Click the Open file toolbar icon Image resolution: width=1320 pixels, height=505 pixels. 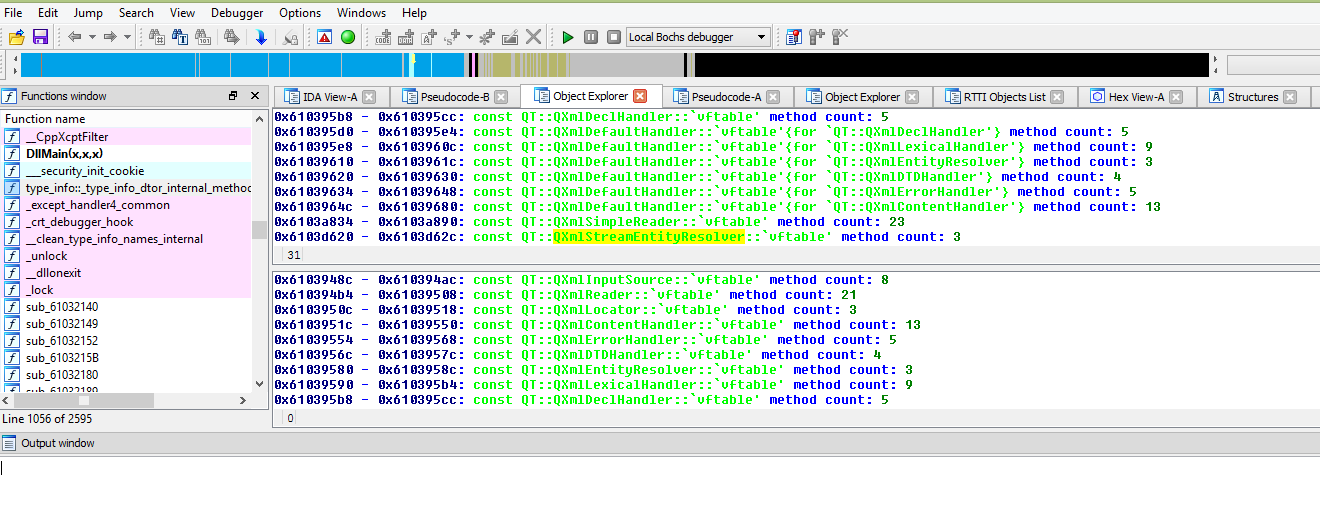pyautogui.click(x=16, y=37)
